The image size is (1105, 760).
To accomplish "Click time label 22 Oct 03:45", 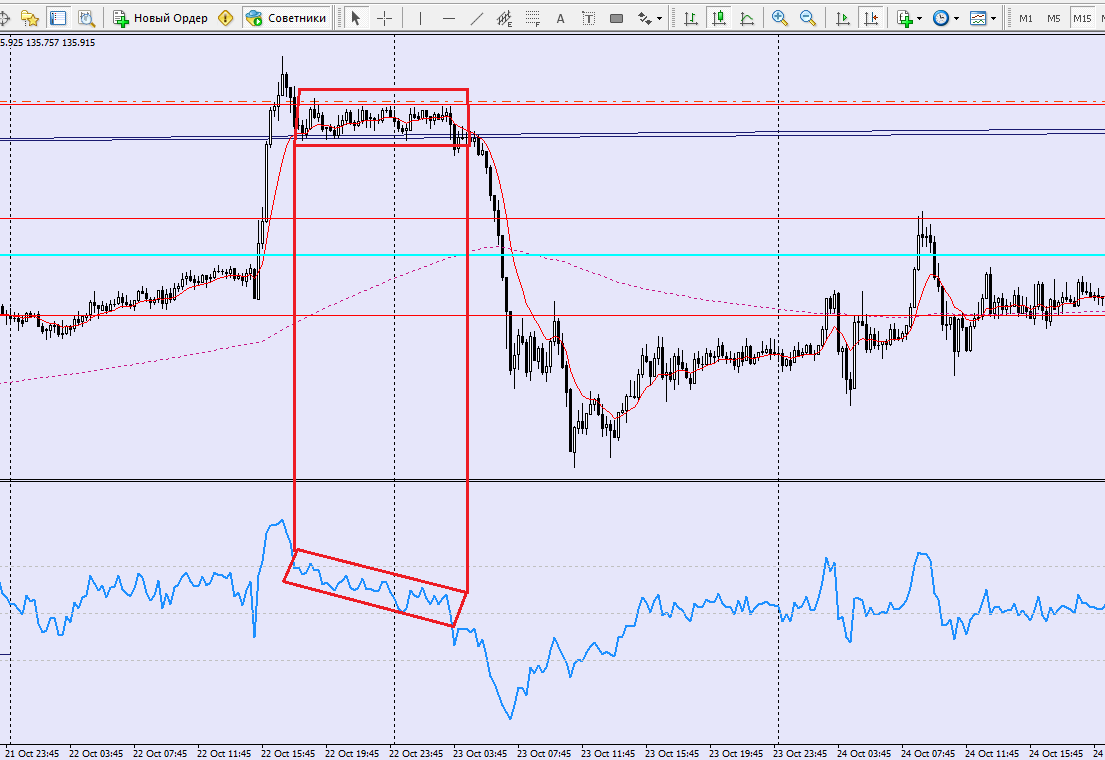I will point(96,753).
